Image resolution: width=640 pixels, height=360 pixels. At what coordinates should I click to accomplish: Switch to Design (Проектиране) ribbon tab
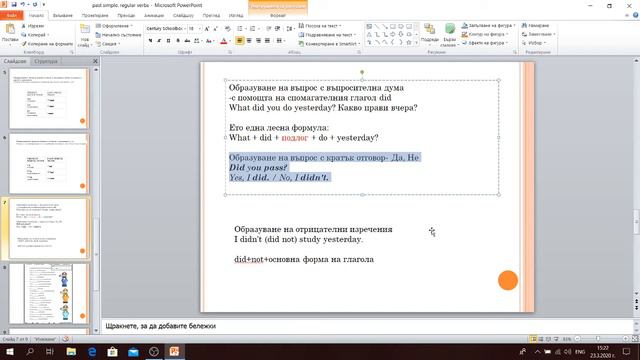(x=95, y=16)
